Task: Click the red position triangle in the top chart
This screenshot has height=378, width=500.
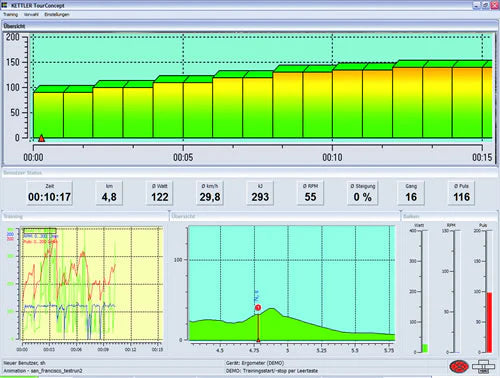Action: tap(41, 138)
